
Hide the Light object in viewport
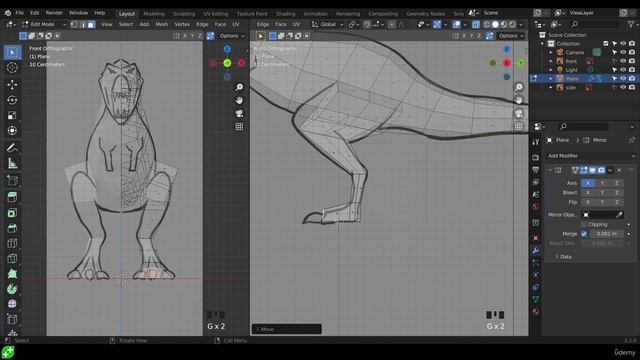click(623, 70)
